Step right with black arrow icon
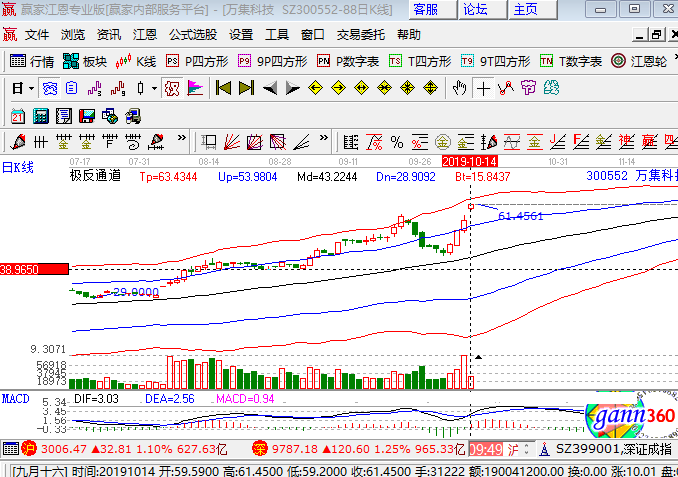The image size is (678, 477). pos(293,89)
